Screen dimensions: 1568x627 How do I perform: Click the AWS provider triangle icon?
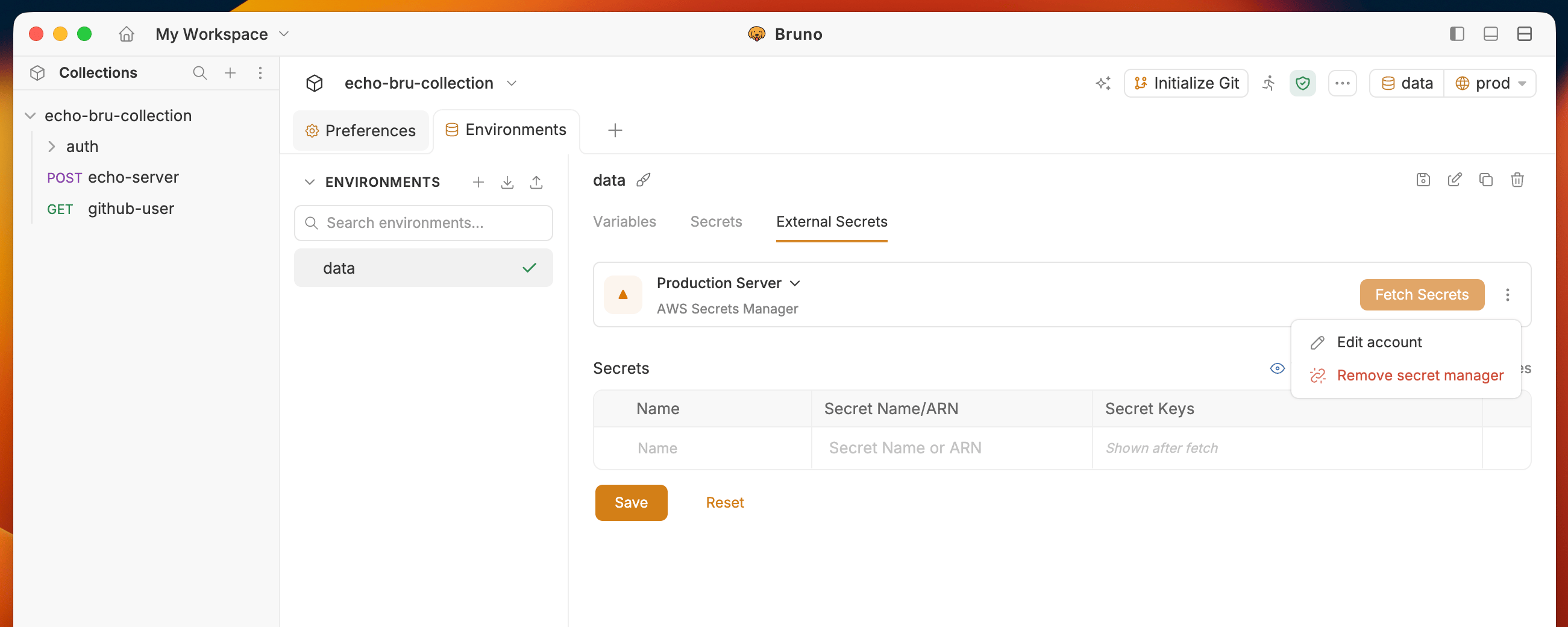[622, 295]
